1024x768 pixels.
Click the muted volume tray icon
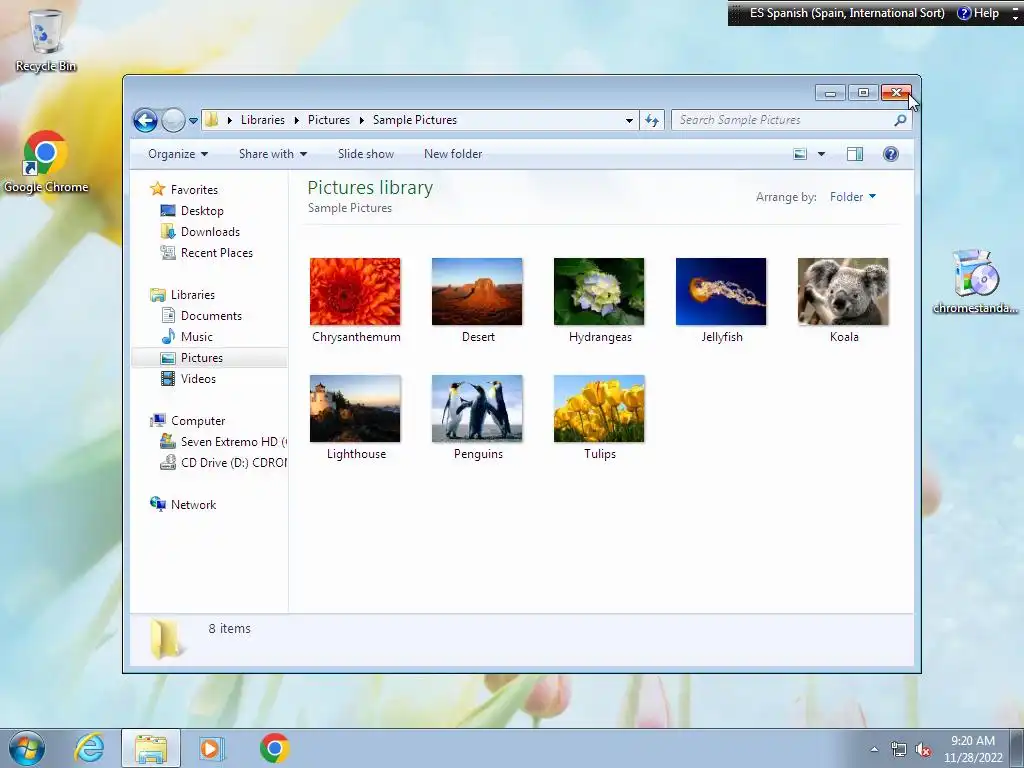[x=923, y=750]
